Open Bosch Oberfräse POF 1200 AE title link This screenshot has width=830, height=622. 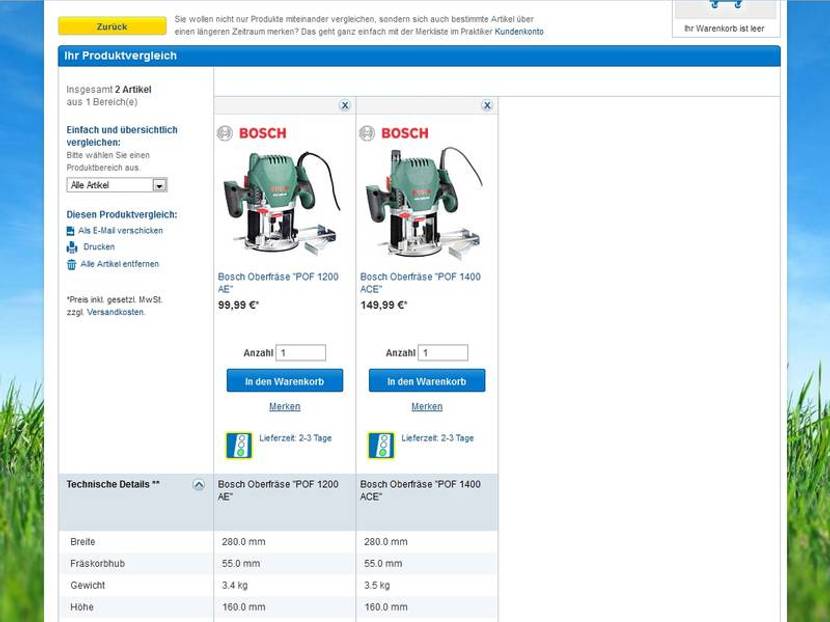[278, 283]
